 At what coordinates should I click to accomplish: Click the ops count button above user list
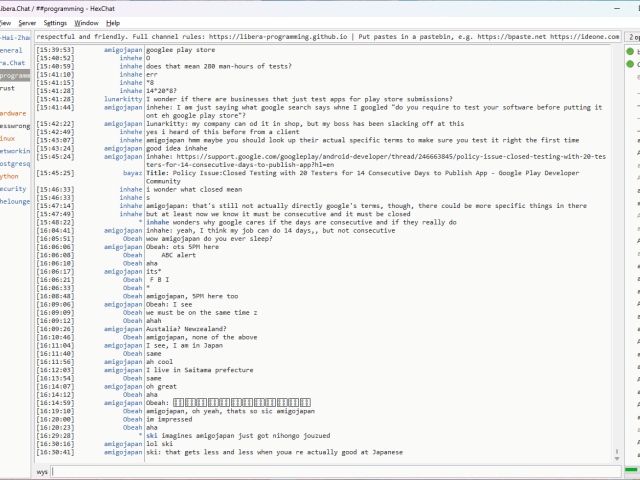[x=632, y=35]
